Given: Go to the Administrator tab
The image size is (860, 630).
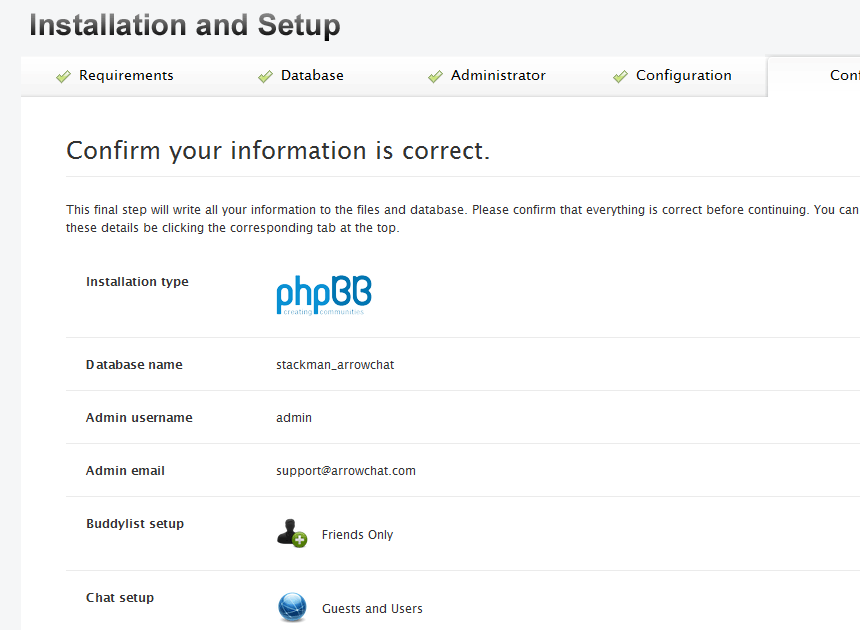Looking at the screenshot, I should [x=498, y=76].
